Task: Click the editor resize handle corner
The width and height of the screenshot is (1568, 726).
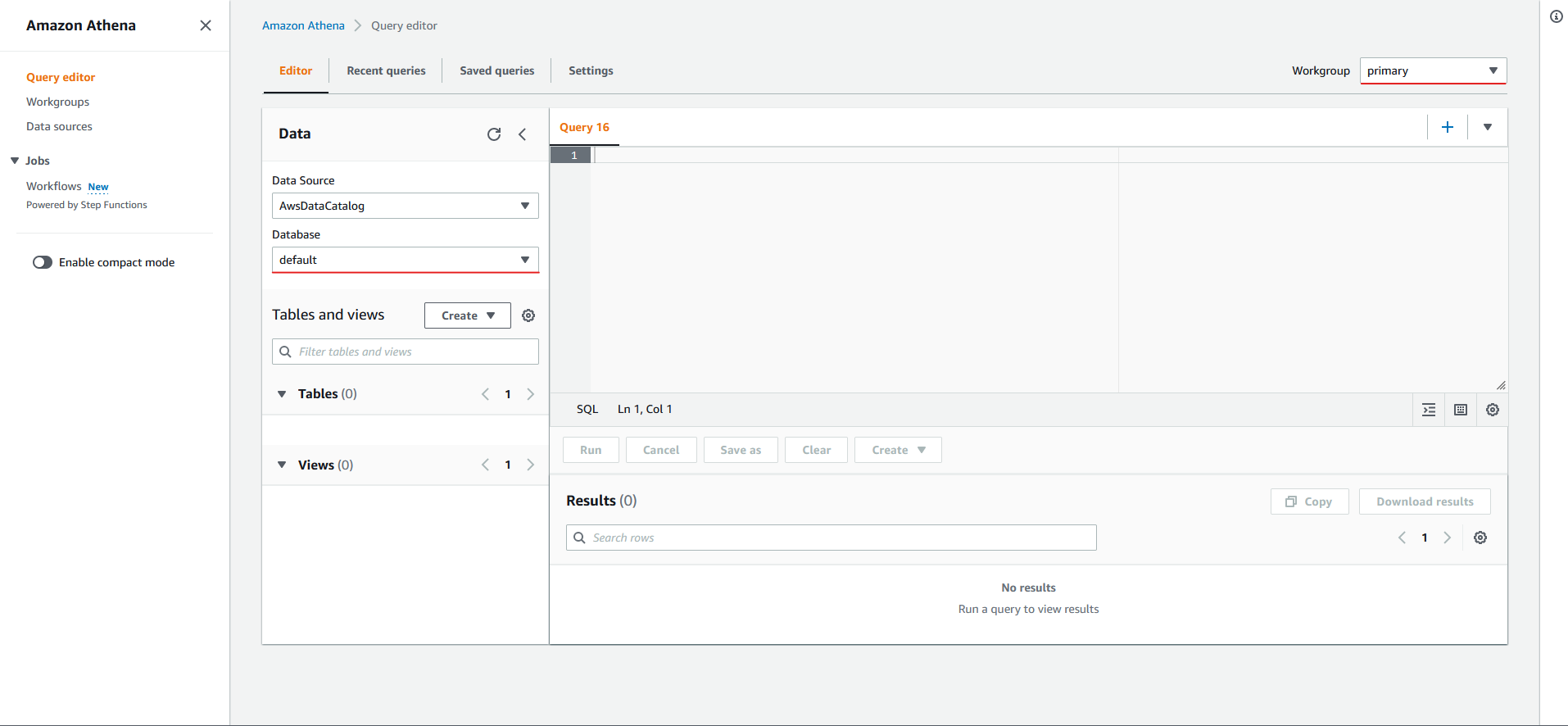Action: click(1501, 385)
